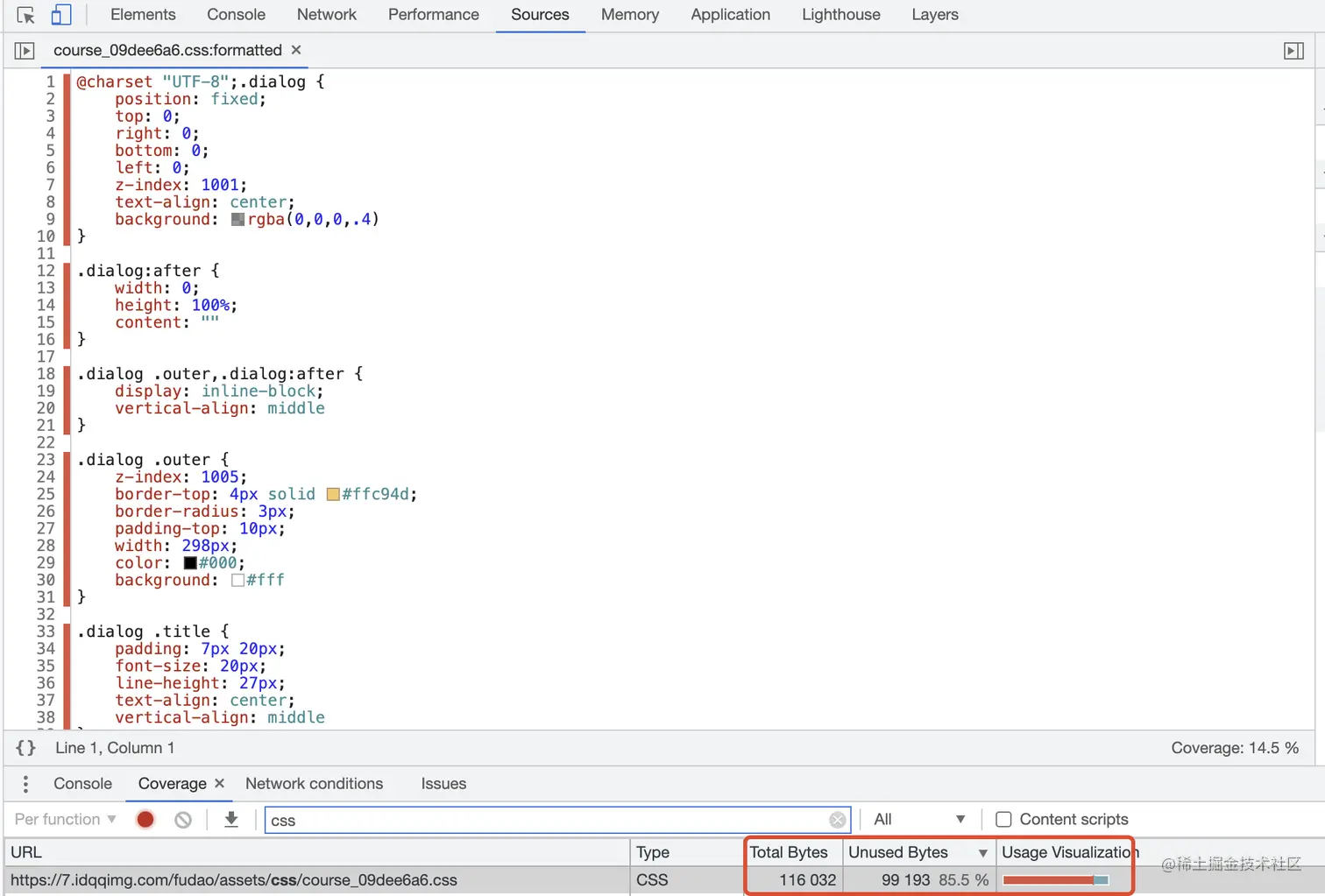Open the Per function dropdown
Viewport: 1325px width, 896px height.
(66, 819)
